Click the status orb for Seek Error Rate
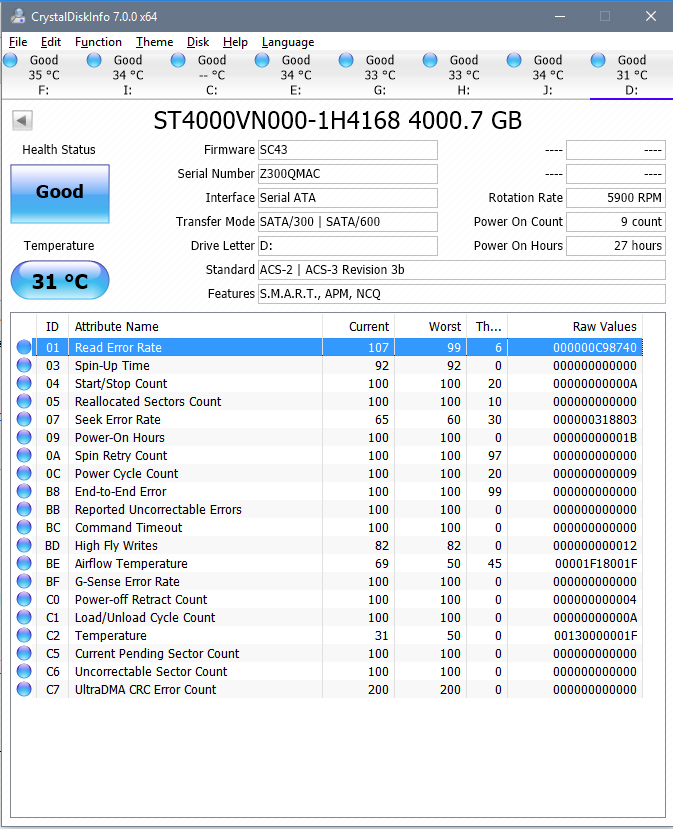Image resolution: width=673 pixels, height=829 pixels. click(x=24, y=419)
